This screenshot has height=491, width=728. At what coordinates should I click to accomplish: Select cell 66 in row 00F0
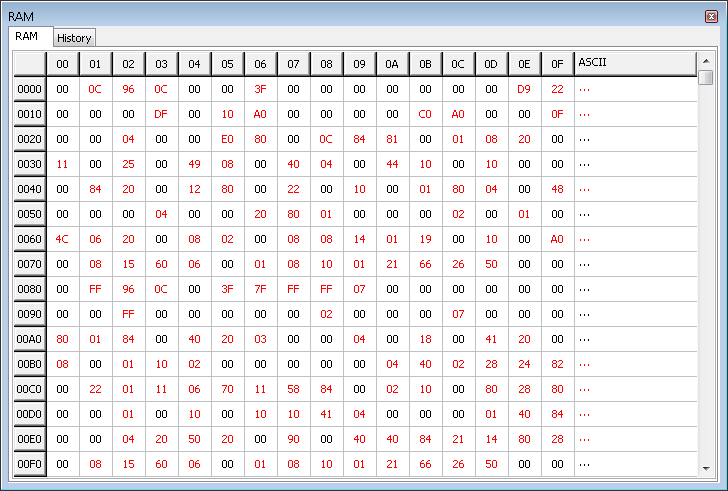425,465
